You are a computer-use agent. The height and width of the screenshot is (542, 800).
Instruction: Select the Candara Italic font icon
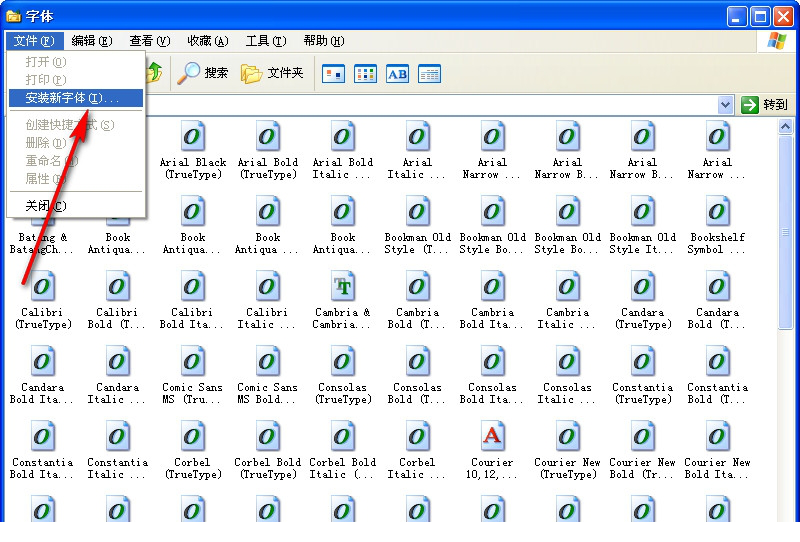pyautogui.click(x=118, y=362)
